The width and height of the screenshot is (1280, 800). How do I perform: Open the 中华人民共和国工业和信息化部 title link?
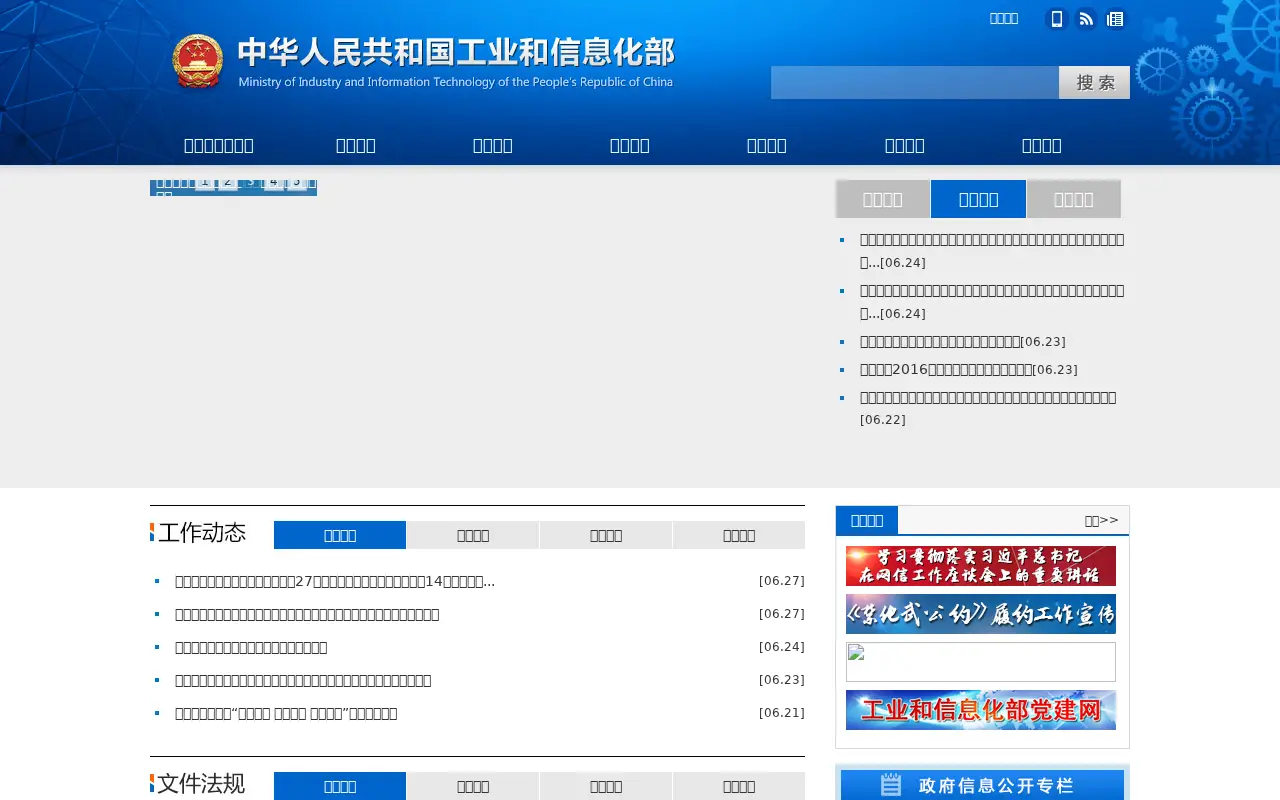tap(456, 53)
